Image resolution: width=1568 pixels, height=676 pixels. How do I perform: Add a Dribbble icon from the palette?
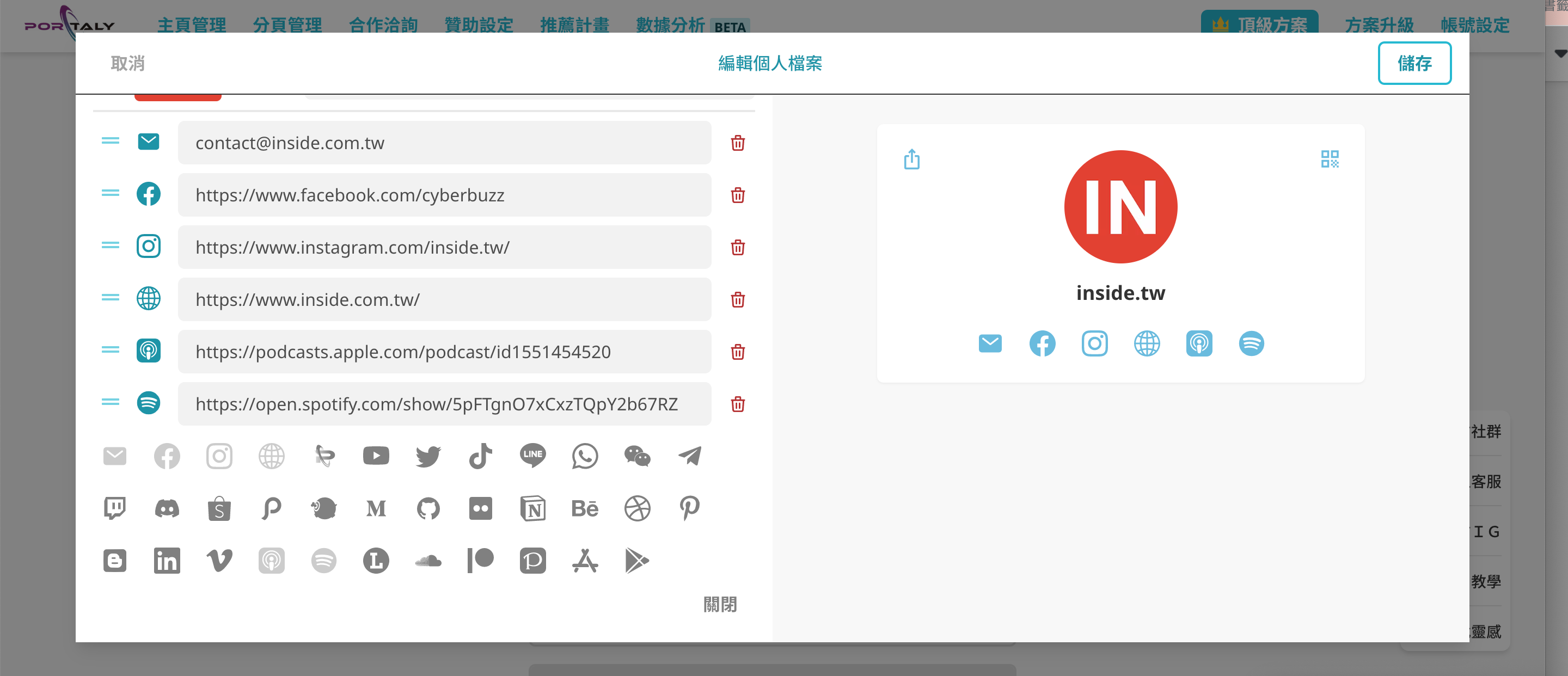point(638,508)
